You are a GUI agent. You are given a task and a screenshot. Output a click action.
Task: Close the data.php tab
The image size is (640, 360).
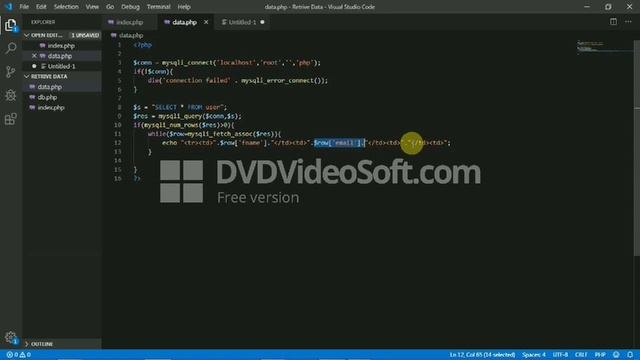tap(206, 22)
